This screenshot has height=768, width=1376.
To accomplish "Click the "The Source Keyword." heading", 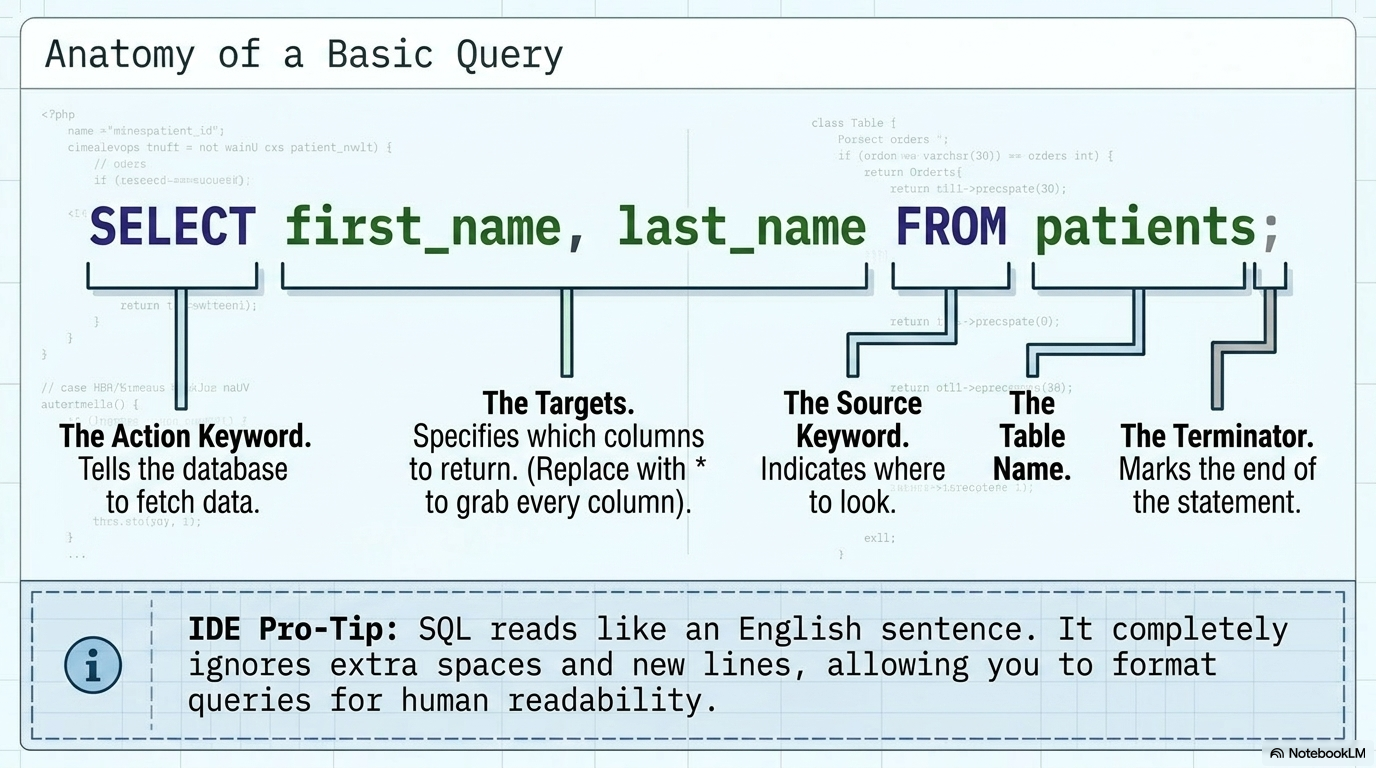I will pyautogui.click(x=853, y=419).
